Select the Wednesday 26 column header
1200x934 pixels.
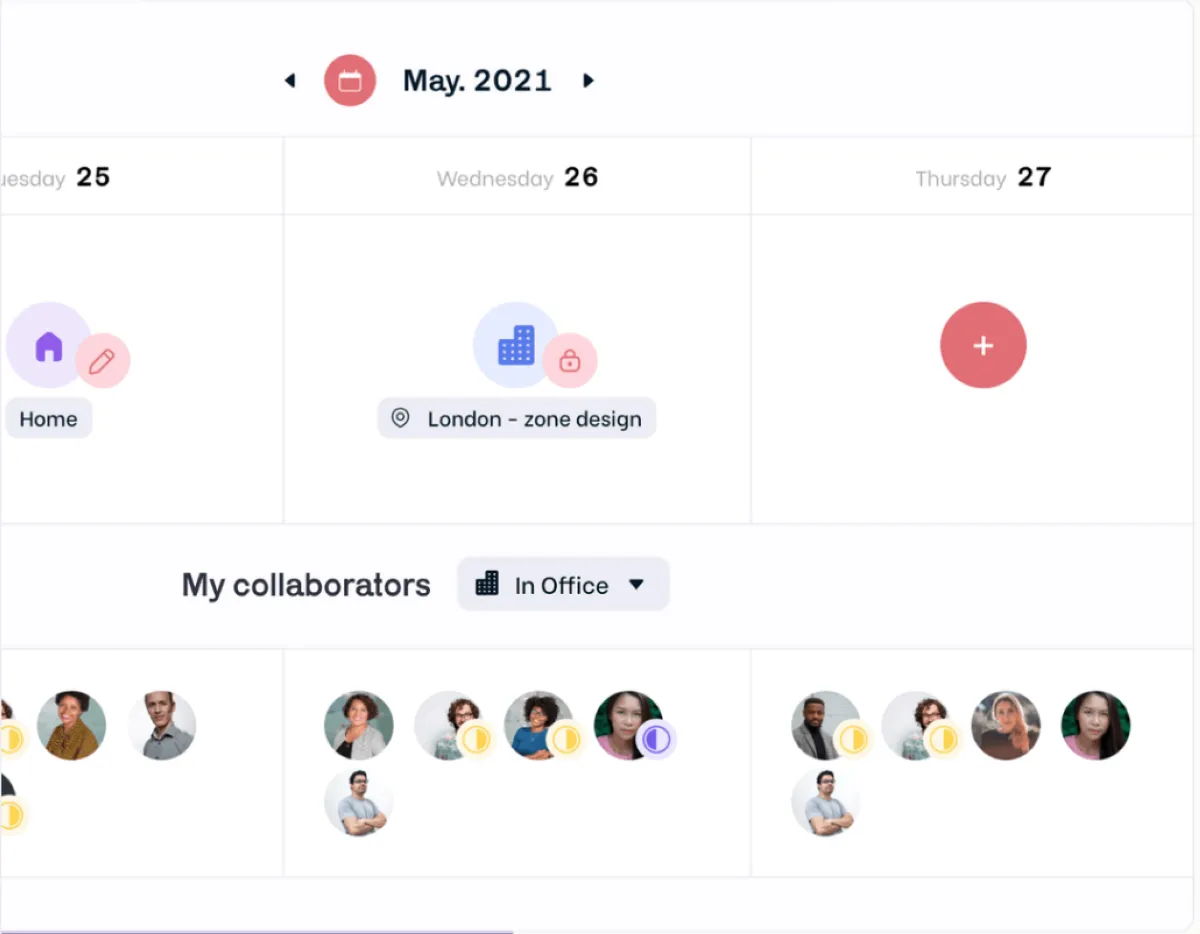517,178
